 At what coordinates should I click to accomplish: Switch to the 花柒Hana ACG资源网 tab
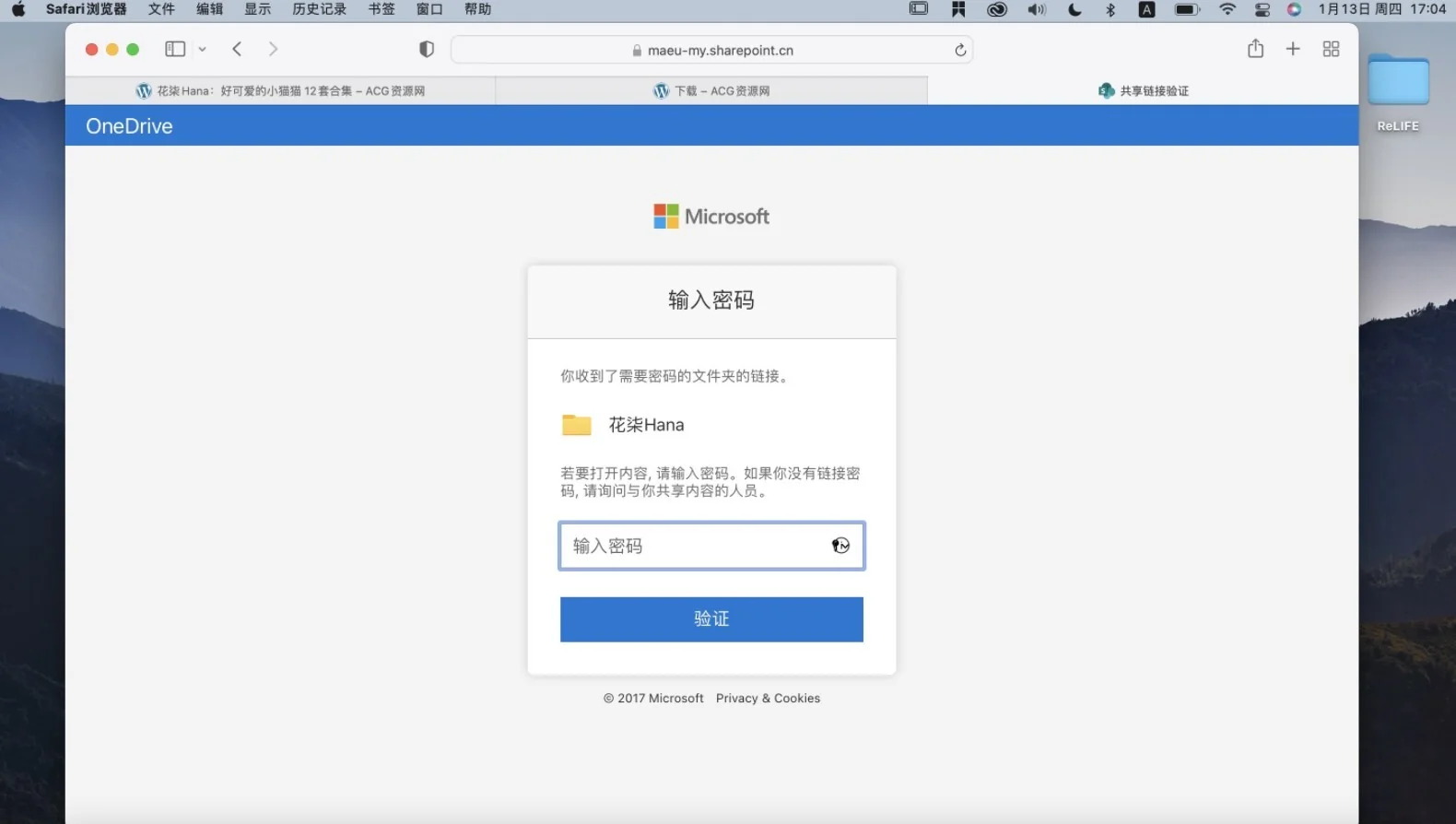tap(280, 90)
